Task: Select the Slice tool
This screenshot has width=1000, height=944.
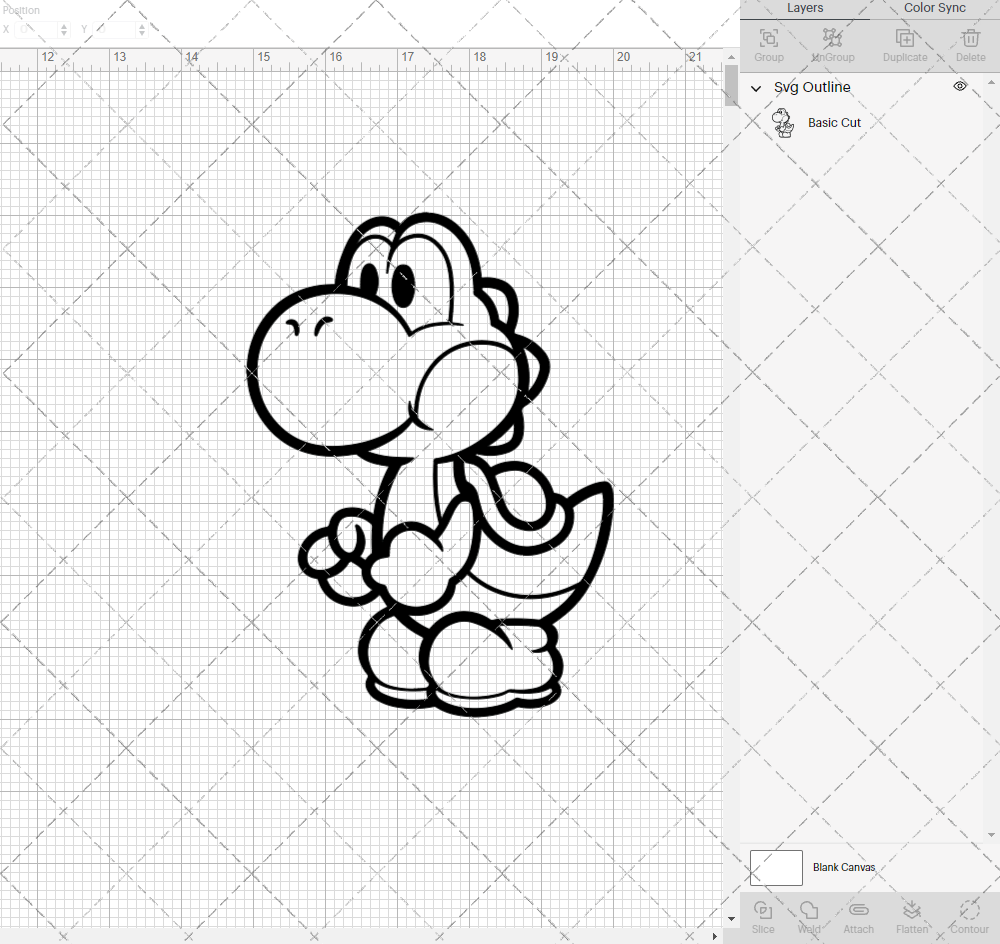Action: [763, 915]
